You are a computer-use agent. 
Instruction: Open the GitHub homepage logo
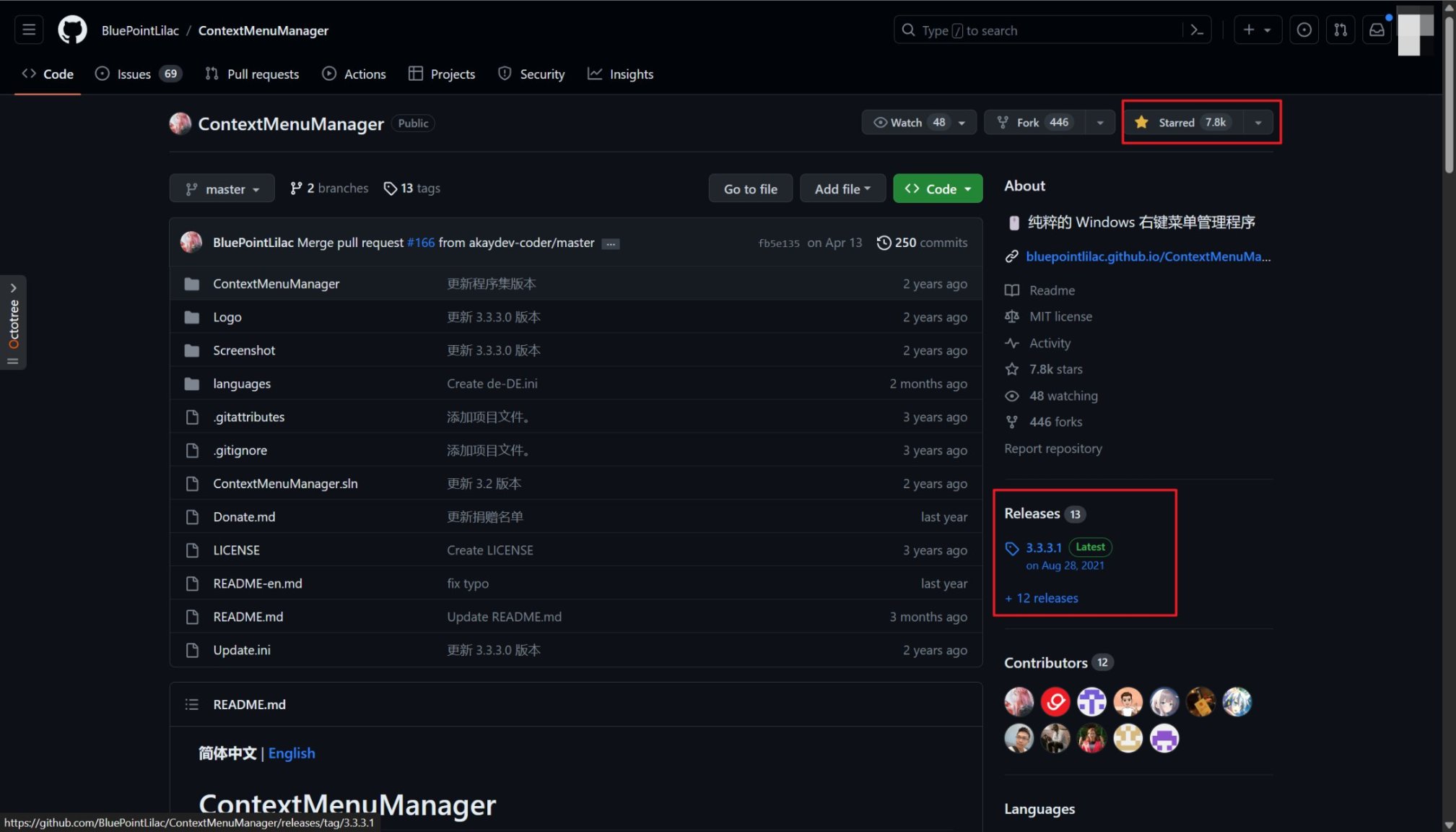click(x=72, y=30)
